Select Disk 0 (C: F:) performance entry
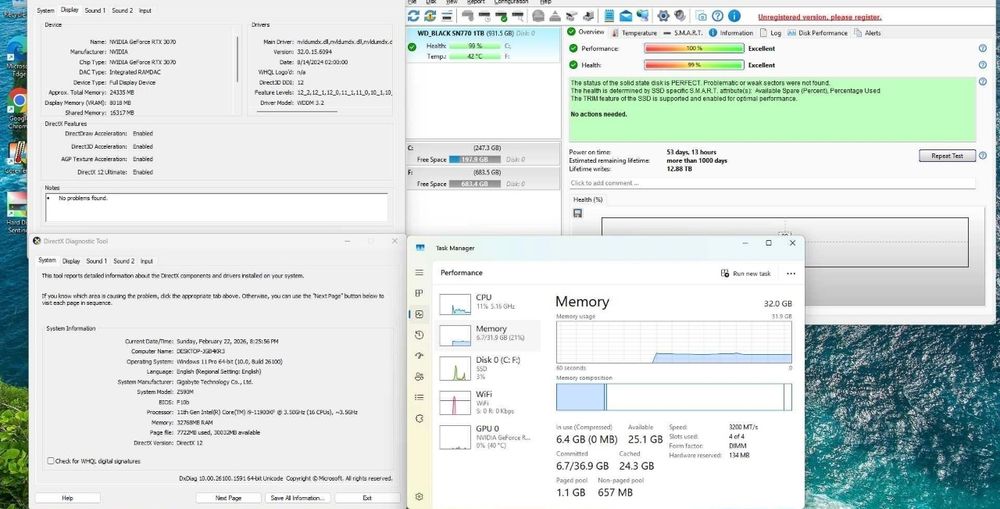Viewport: 1000px width, 509px height. click(488, 368)
